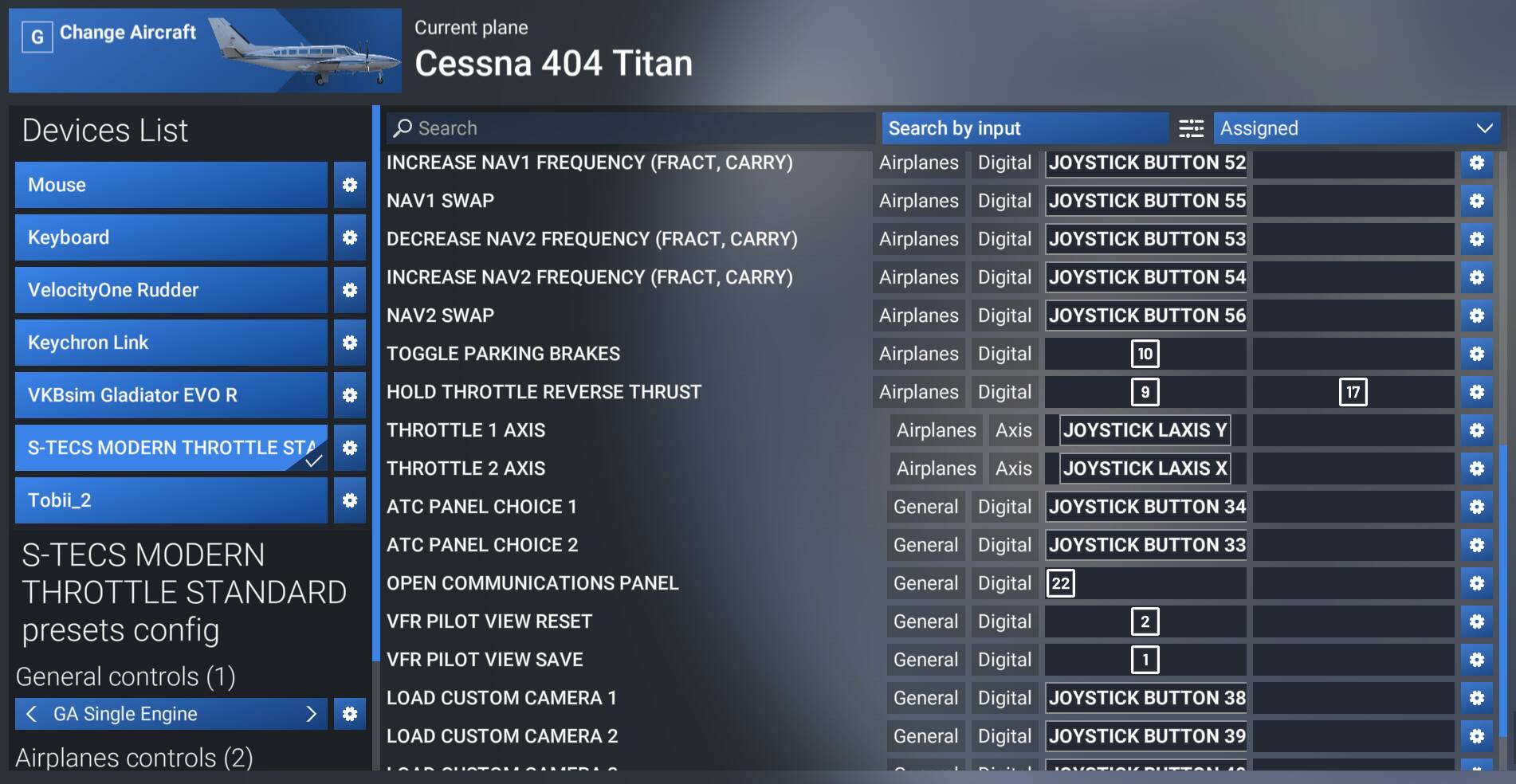Open gear settings for TOGGLE PARKING BRAKES

click(x=1476, y=354)
